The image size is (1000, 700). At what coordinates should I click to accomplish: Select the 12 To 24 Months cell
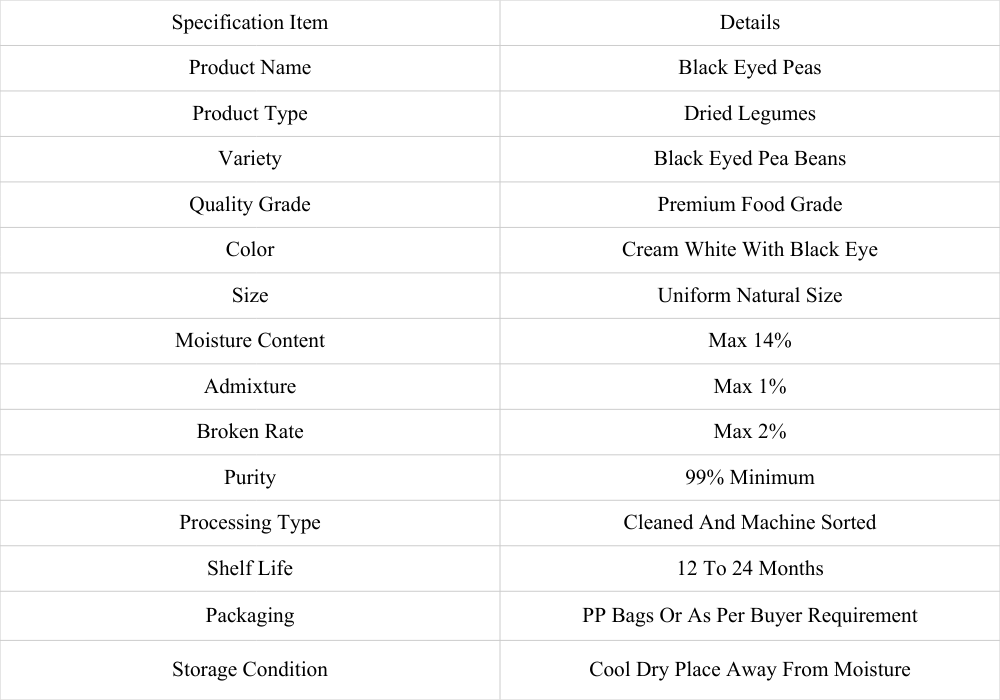[749, 569]
